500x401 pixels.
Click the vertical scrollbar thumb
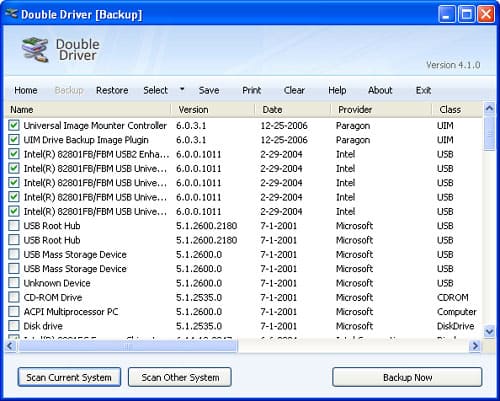tap(489, 134)
